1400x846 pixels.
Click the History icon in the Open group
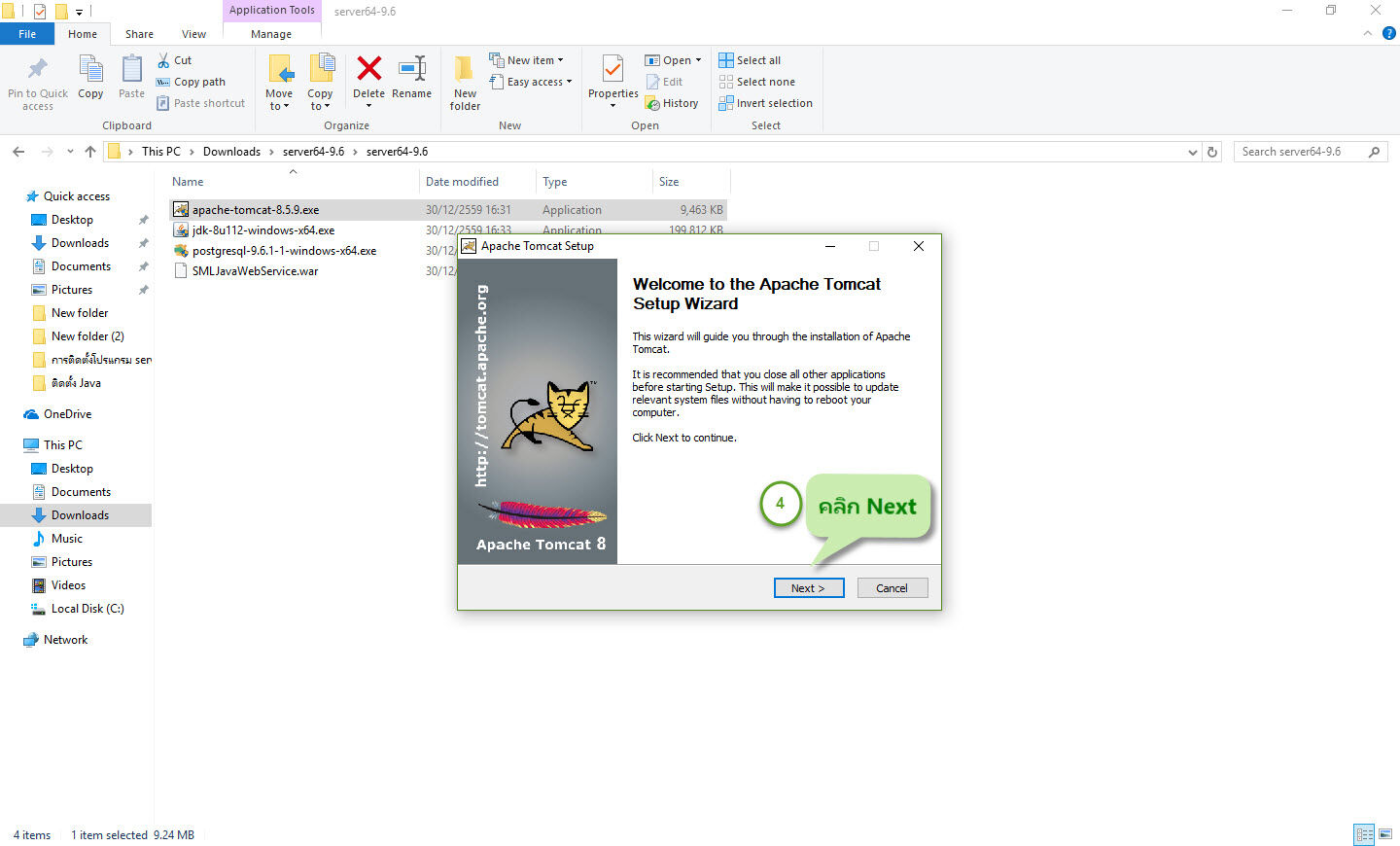[x=673, y=103]
